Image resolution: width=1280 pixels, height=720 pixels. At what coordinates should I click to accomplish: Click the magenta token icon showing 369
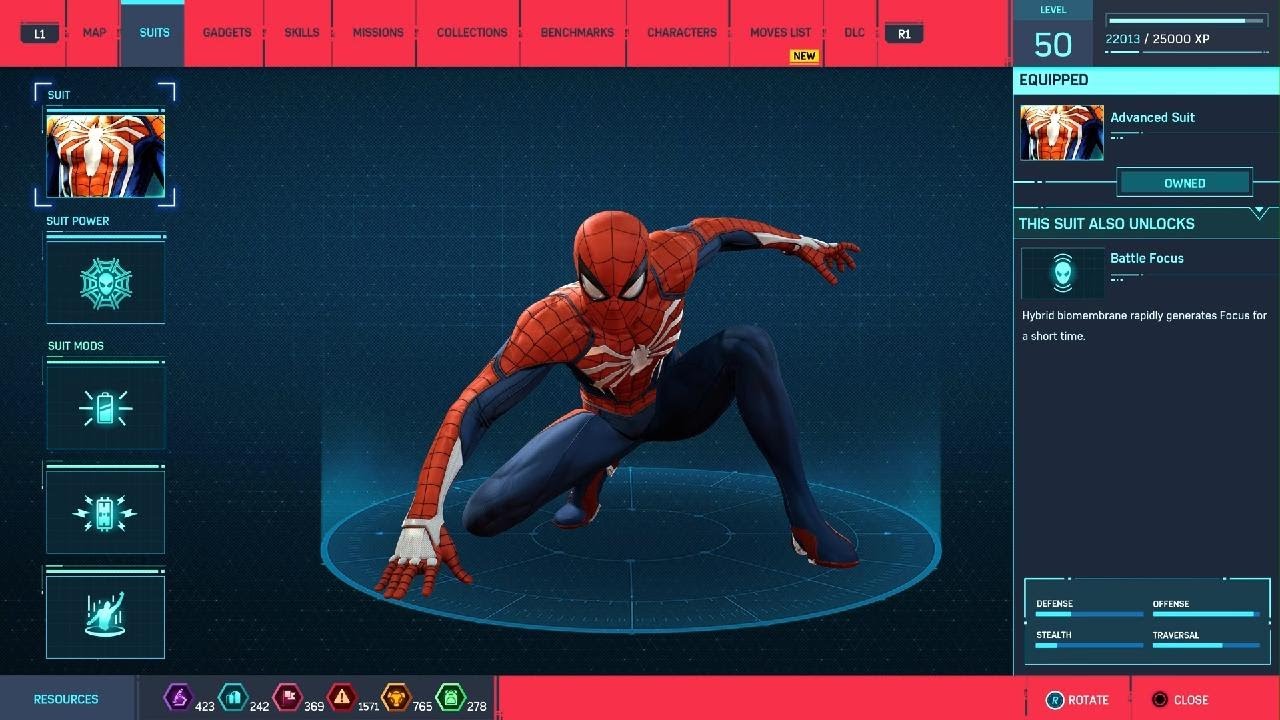[287, 696]
